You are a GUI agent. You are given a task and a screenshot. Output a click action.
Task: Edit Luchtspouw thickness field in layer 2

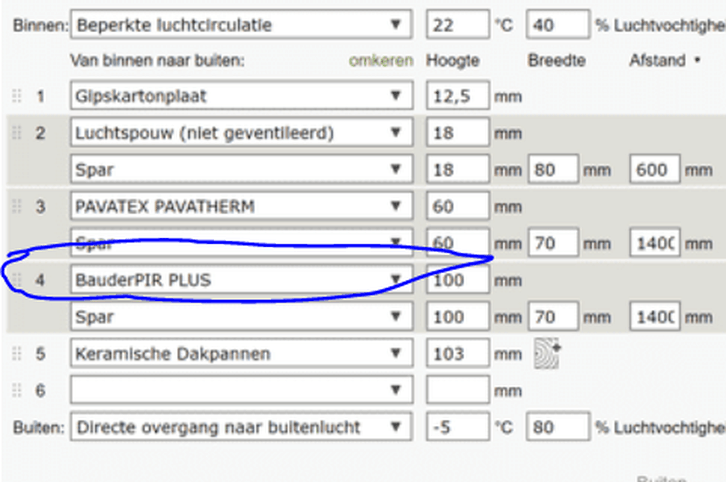coord(457,133)
